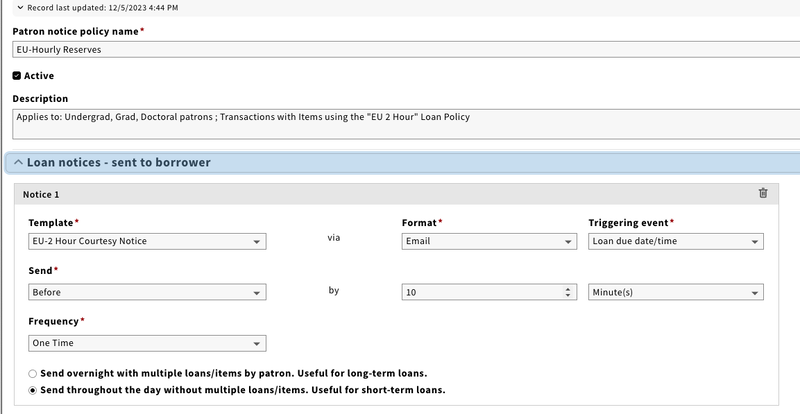
Task: Select Send overnight with multiple loans option
Action: pyautogui.click(x=33, y=373)
